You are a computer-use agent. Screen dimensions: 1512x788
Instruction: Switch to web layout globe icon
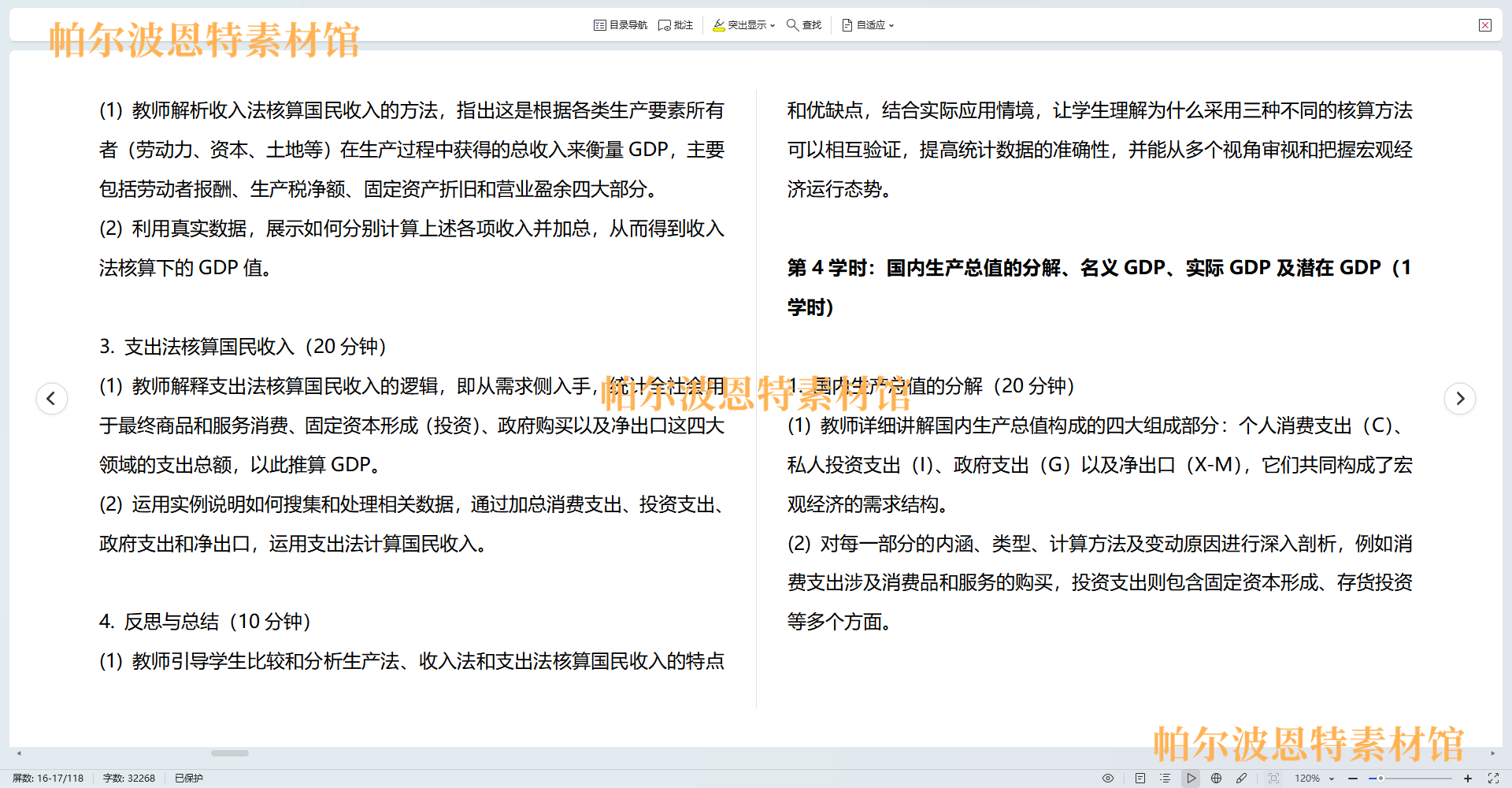tap(1217, 779)
